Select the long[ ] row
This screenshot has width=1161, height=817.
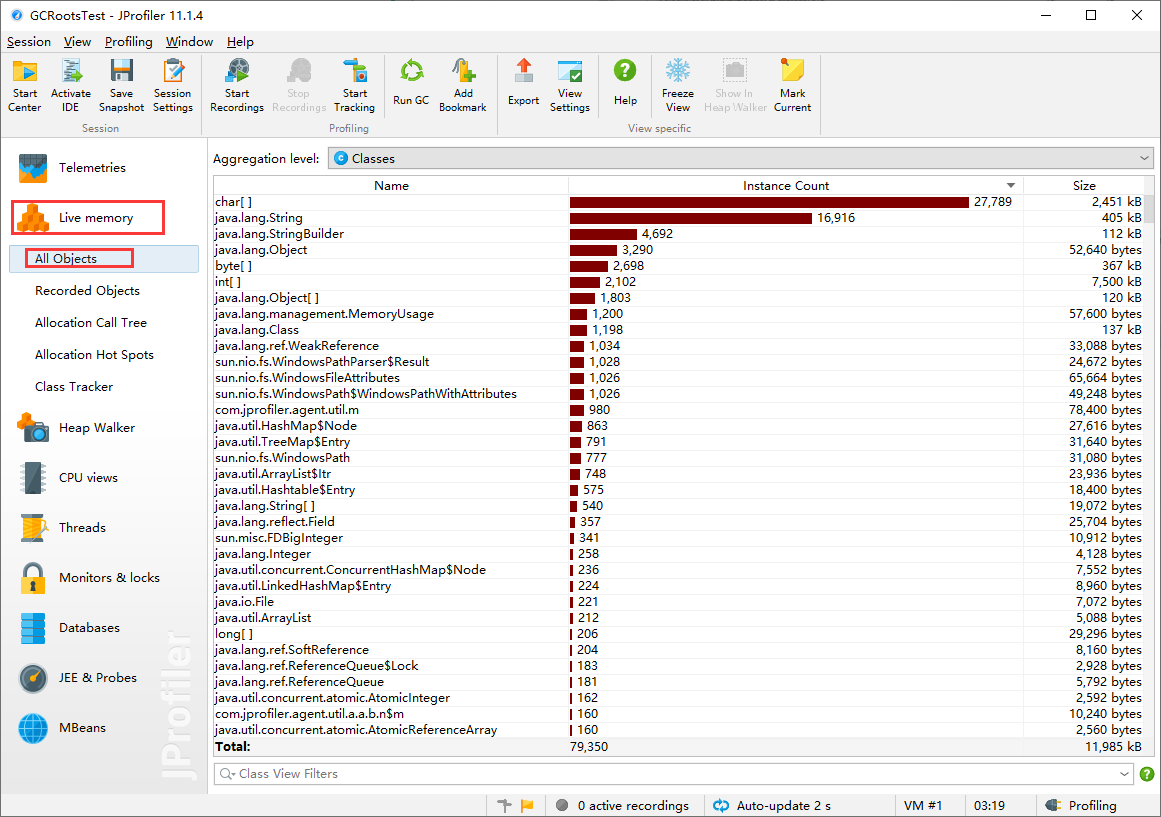point(679,634)
